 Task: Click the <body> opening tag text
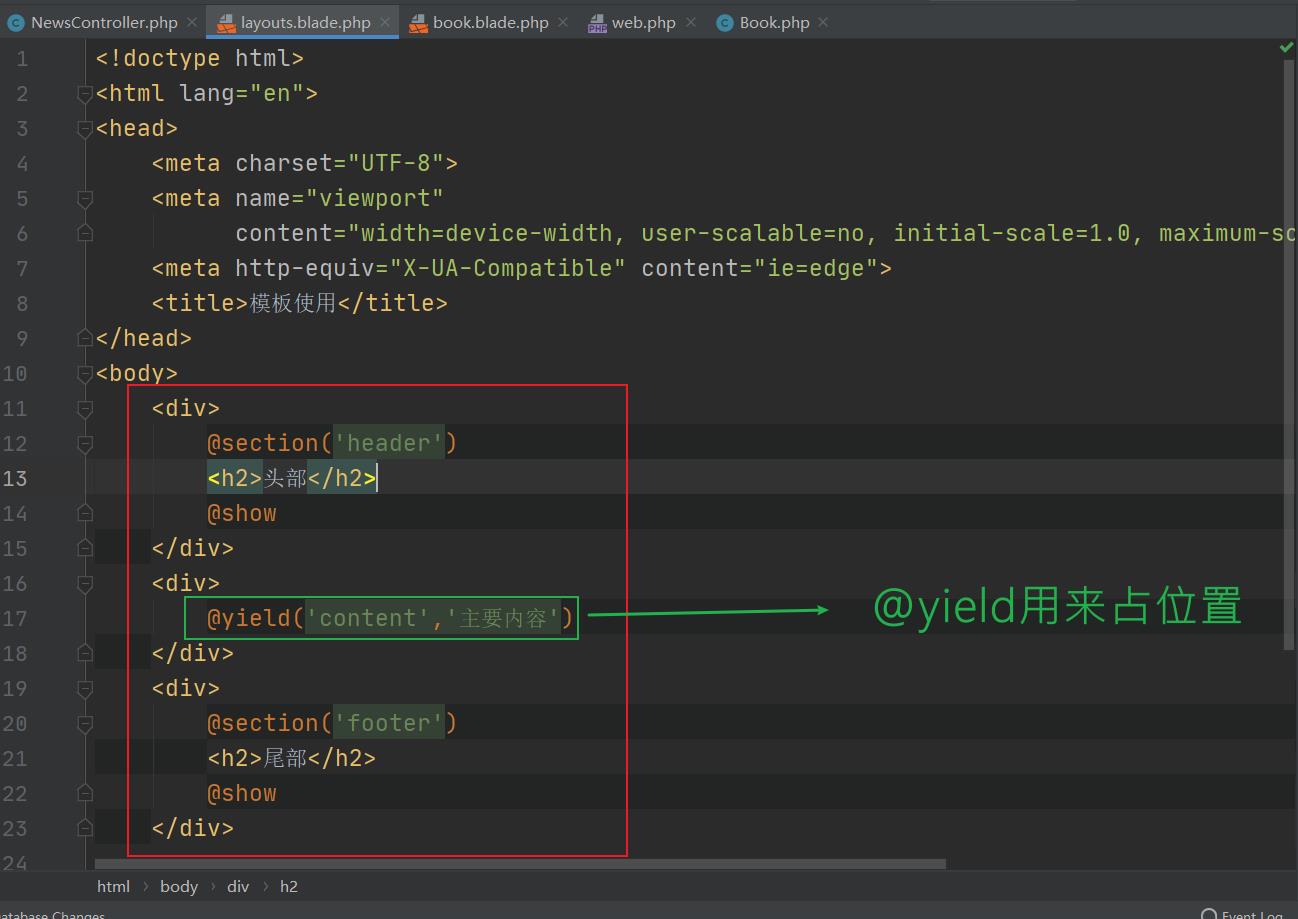tap(137, 373)
